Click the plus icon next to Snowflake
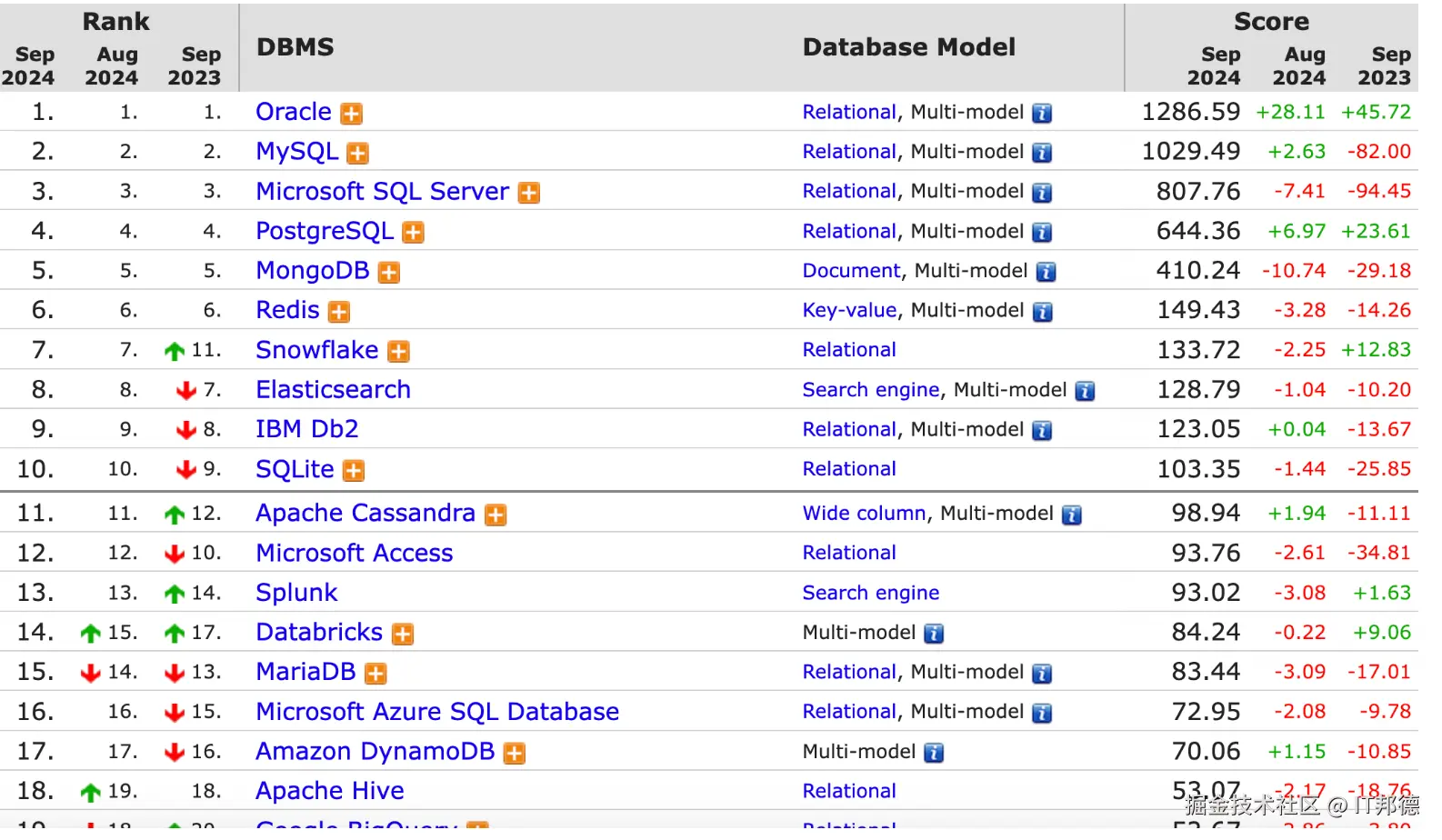The width and height of the screenshot is (1442, 840). [398, 352]
